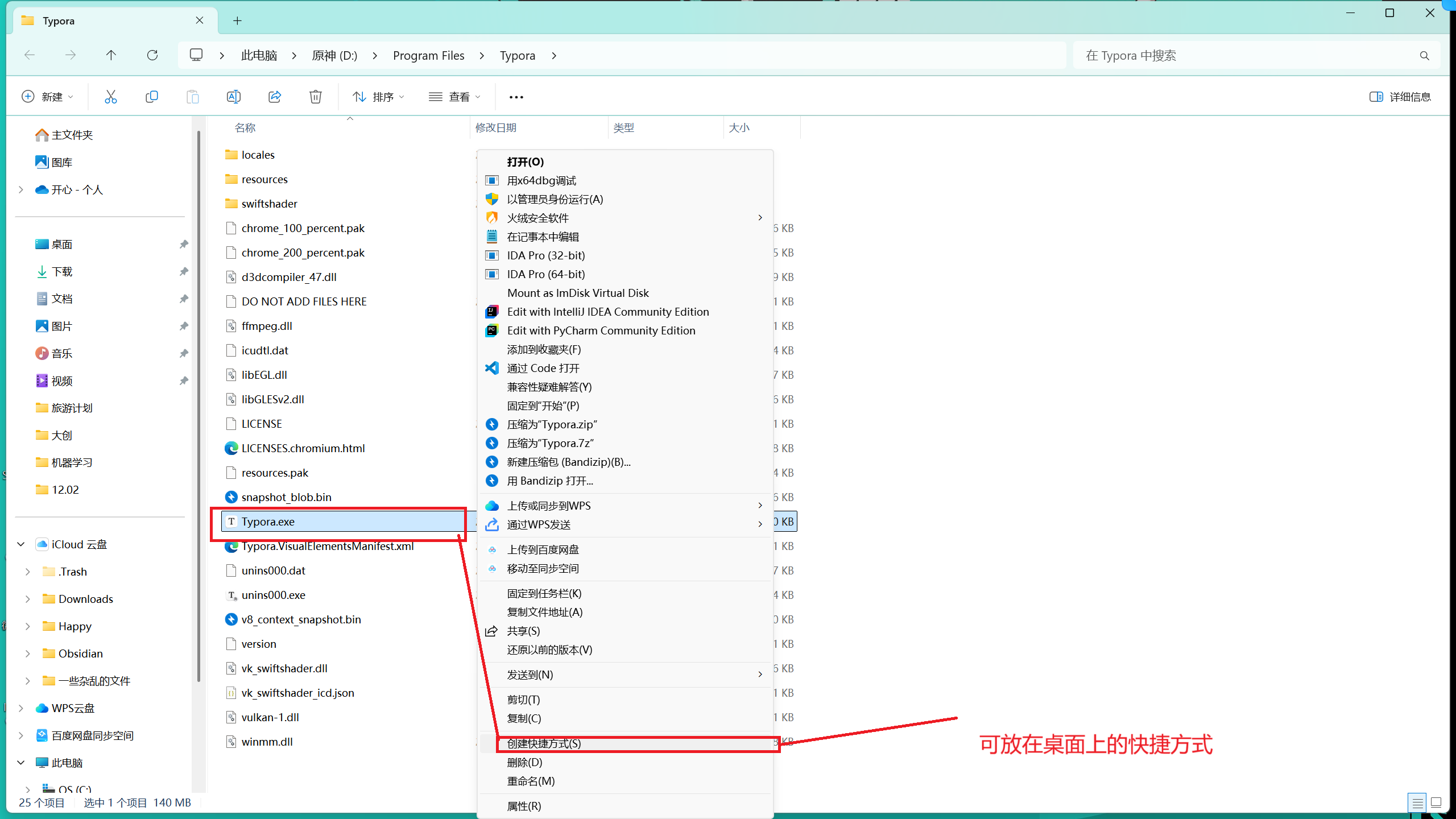Open a new tab with the plus button

tap(237, 21)
